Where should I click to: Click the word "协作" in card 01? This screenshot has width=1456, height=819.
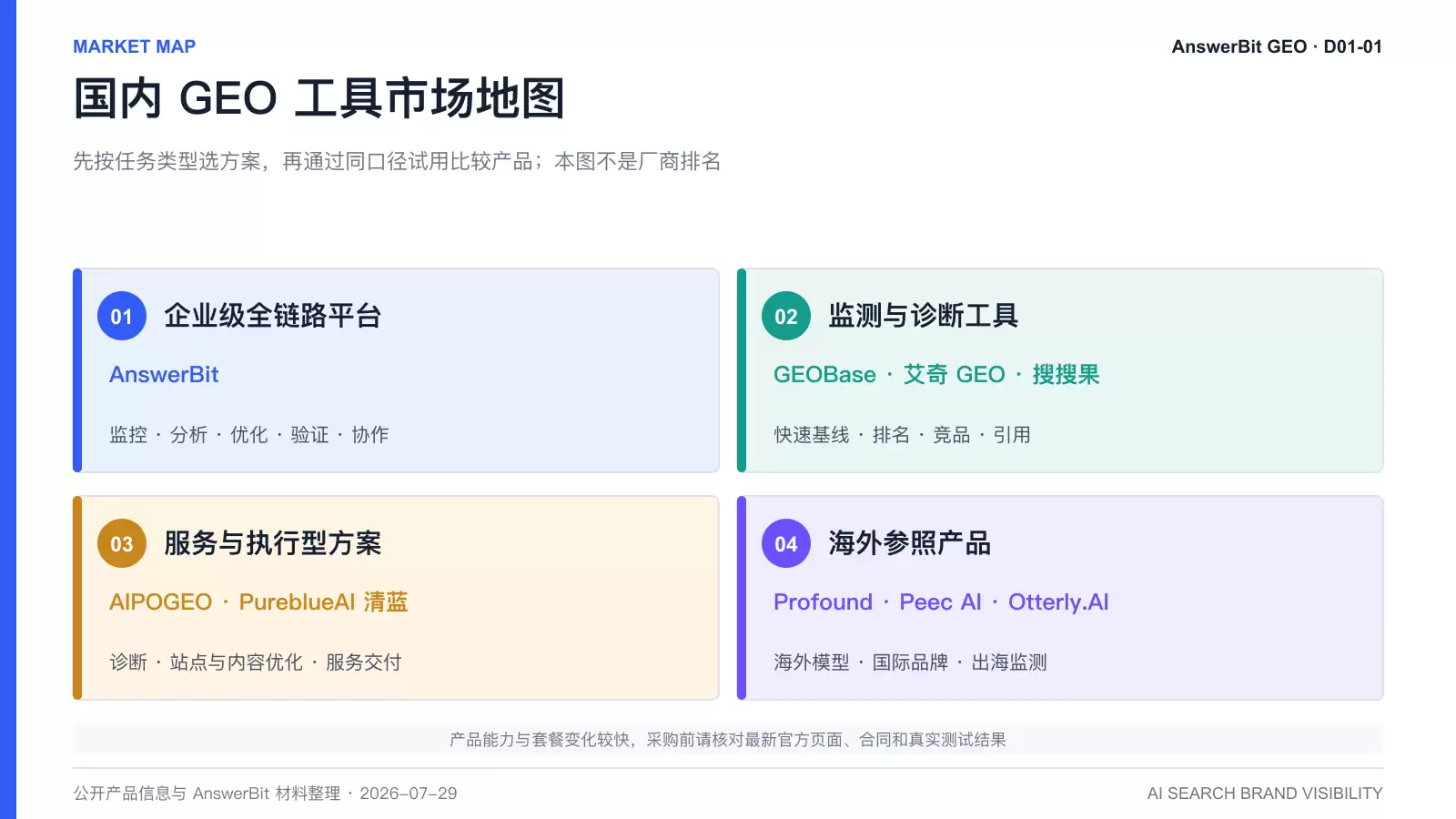pyautogui.click(x=370, y=435)
